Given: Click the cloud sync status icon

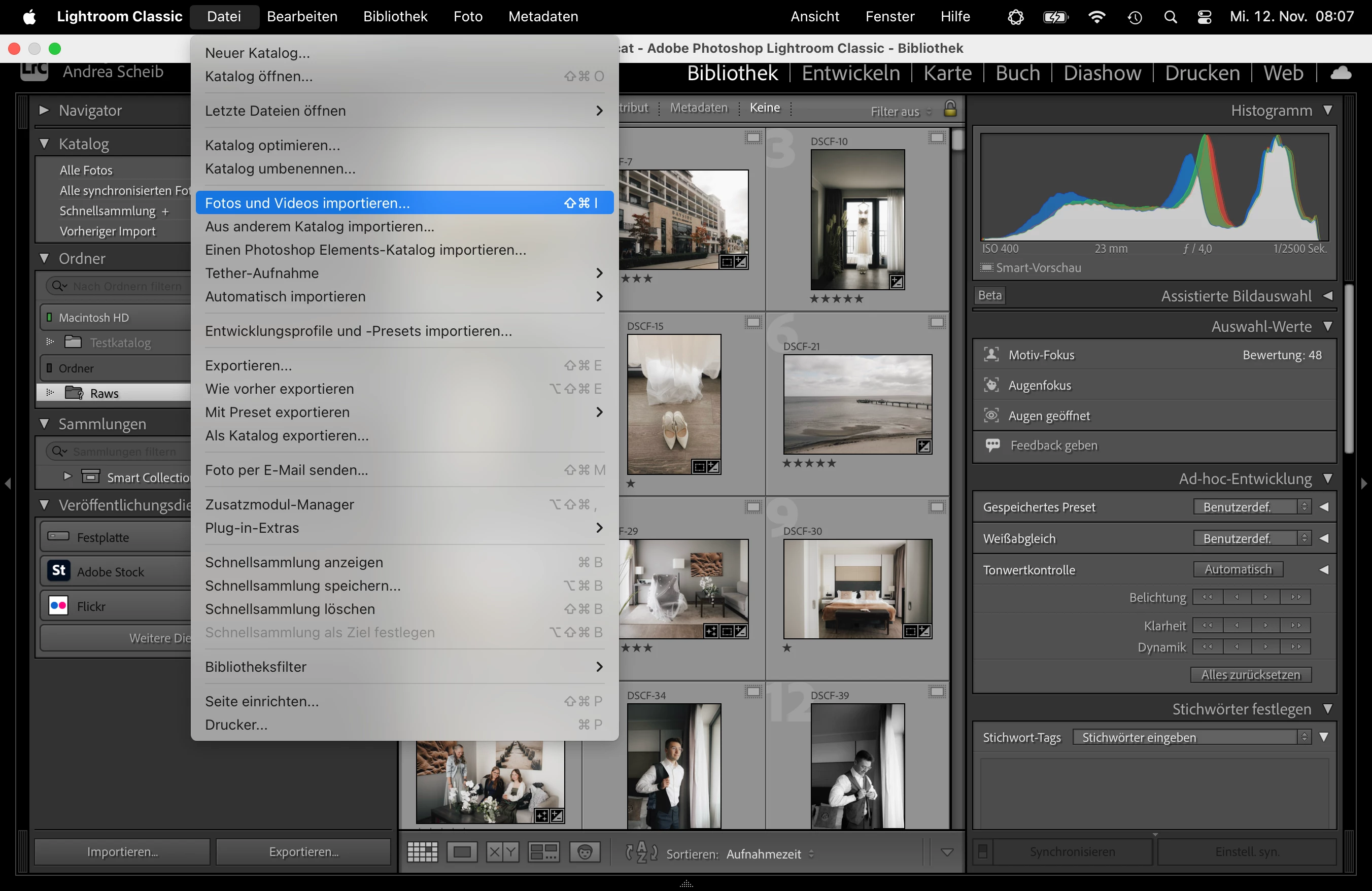Looking at the screenshot, I should (1341, 73).
